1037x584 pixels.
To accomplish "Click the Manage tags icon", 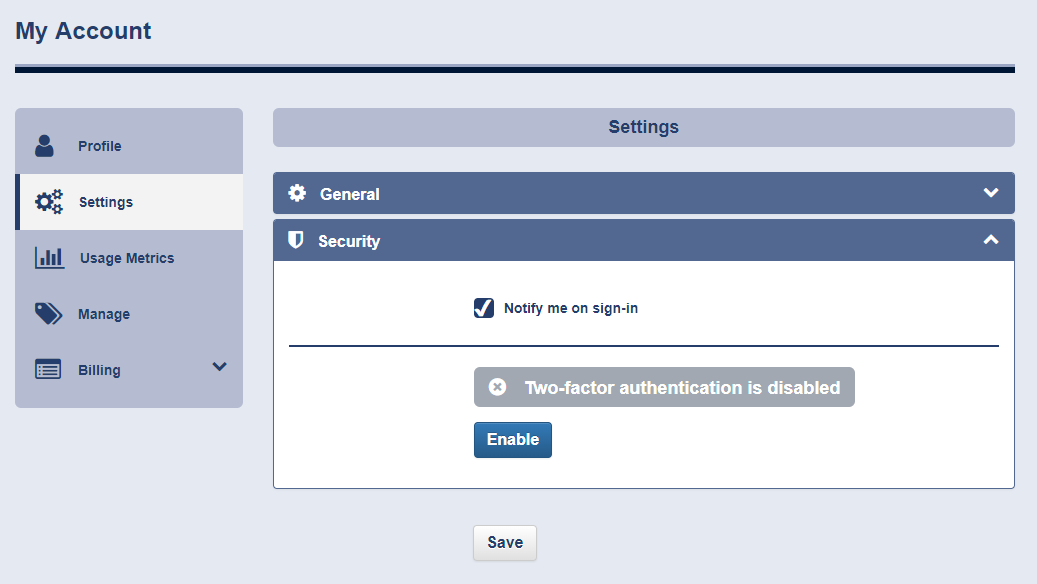I will 48,313.
